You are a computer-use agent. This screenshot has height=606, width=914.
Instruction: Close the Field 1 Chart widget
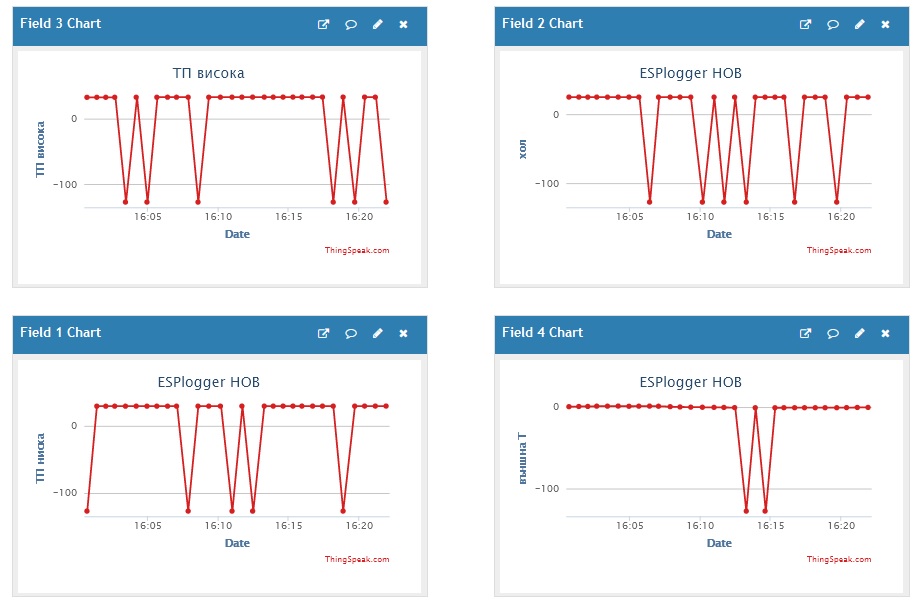pyautogui.click(x=403, y=334)
